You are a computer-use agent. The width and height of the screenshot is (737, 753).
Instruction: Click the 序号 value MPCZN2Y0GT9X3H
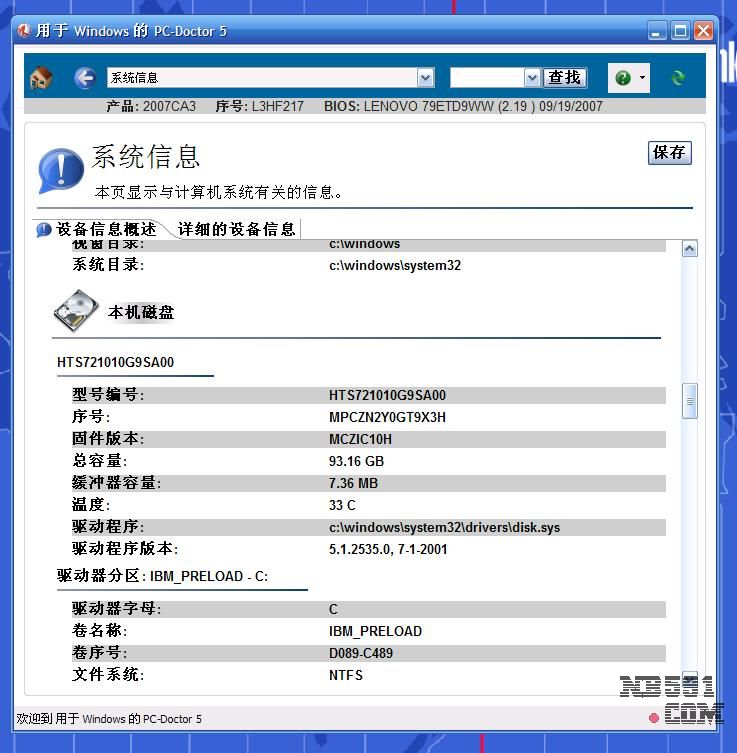387,417
